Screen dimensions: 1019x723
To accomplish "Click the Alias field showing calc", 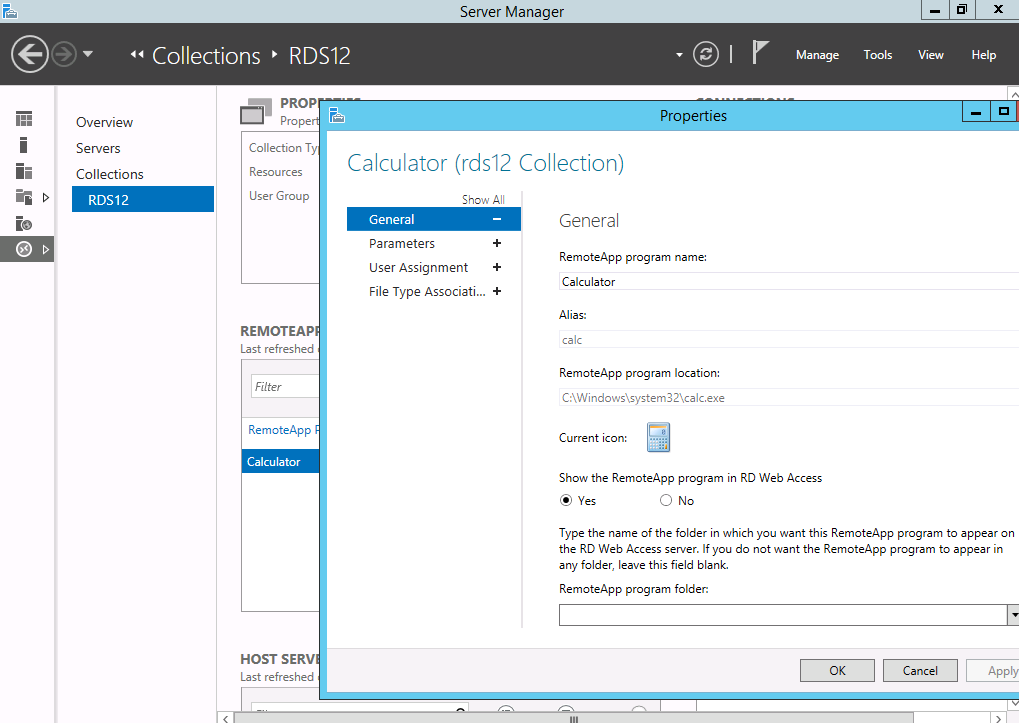I will point(789,340).
